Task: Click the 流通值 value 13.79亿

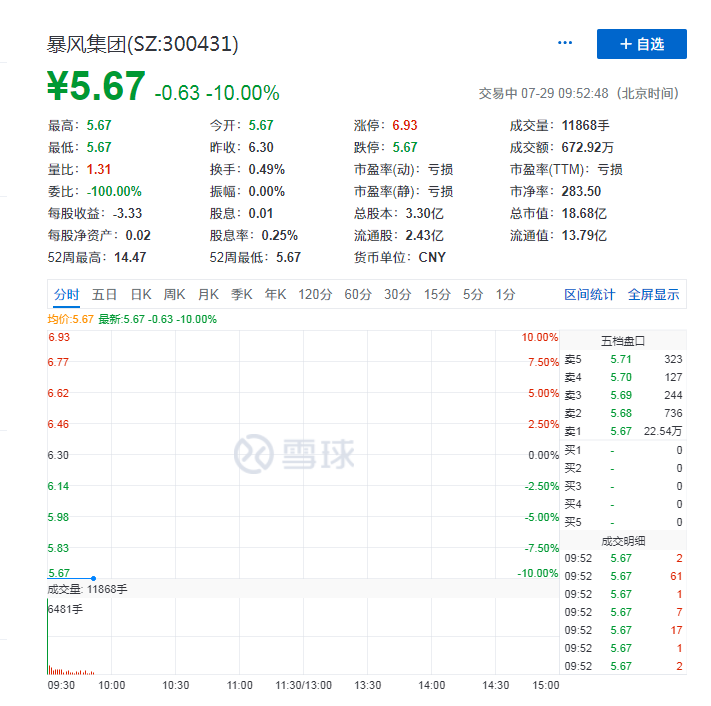Action: tap(584, 235)
